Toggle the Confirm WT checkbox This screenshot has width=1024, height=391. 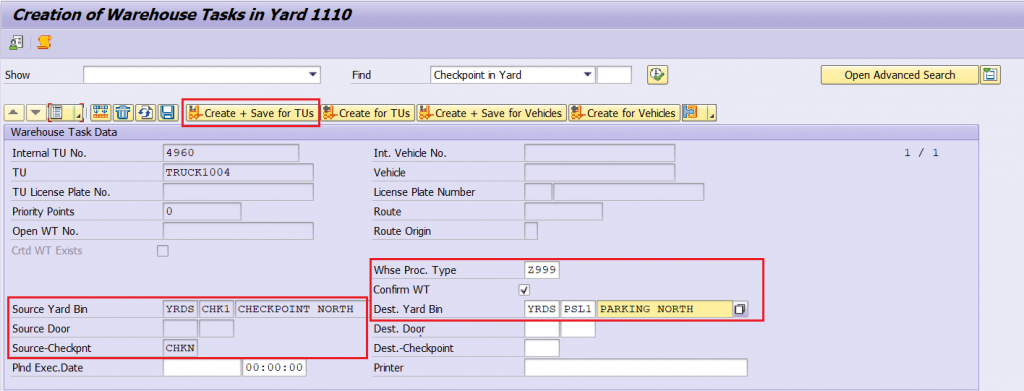point(524,290)
